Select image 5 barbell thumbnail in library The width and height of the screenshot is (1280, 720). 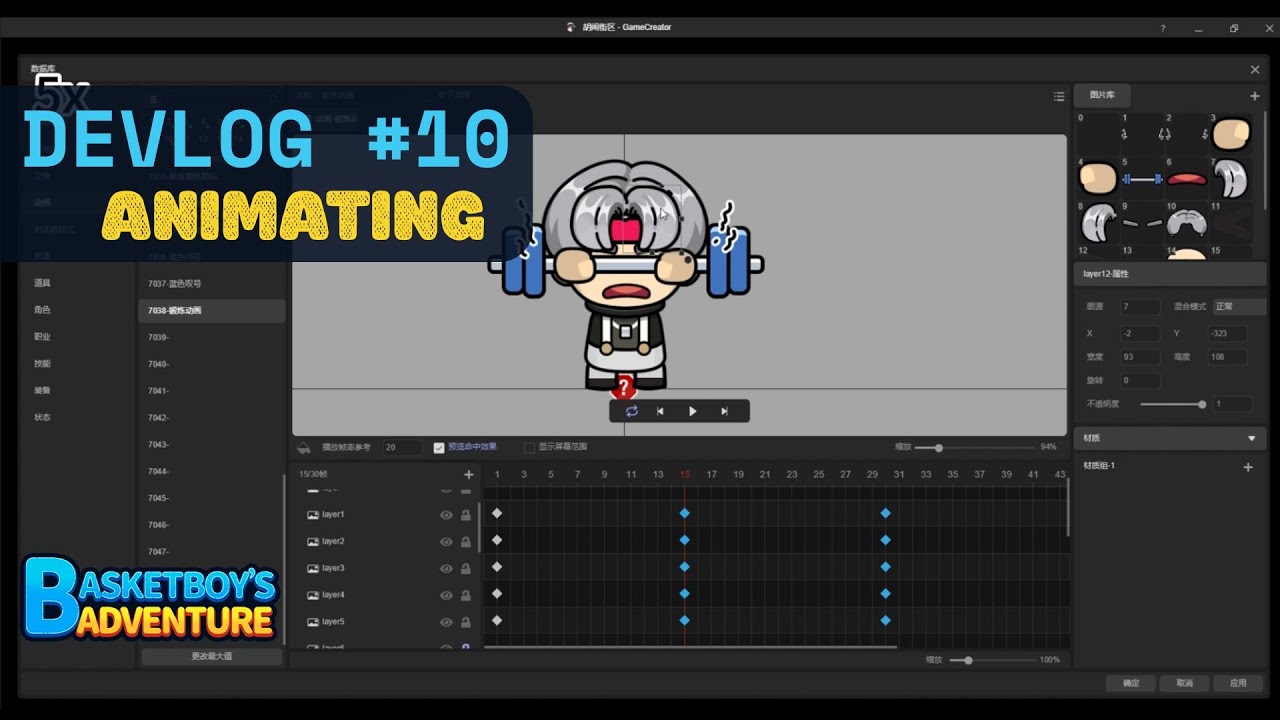[1142, 179]
